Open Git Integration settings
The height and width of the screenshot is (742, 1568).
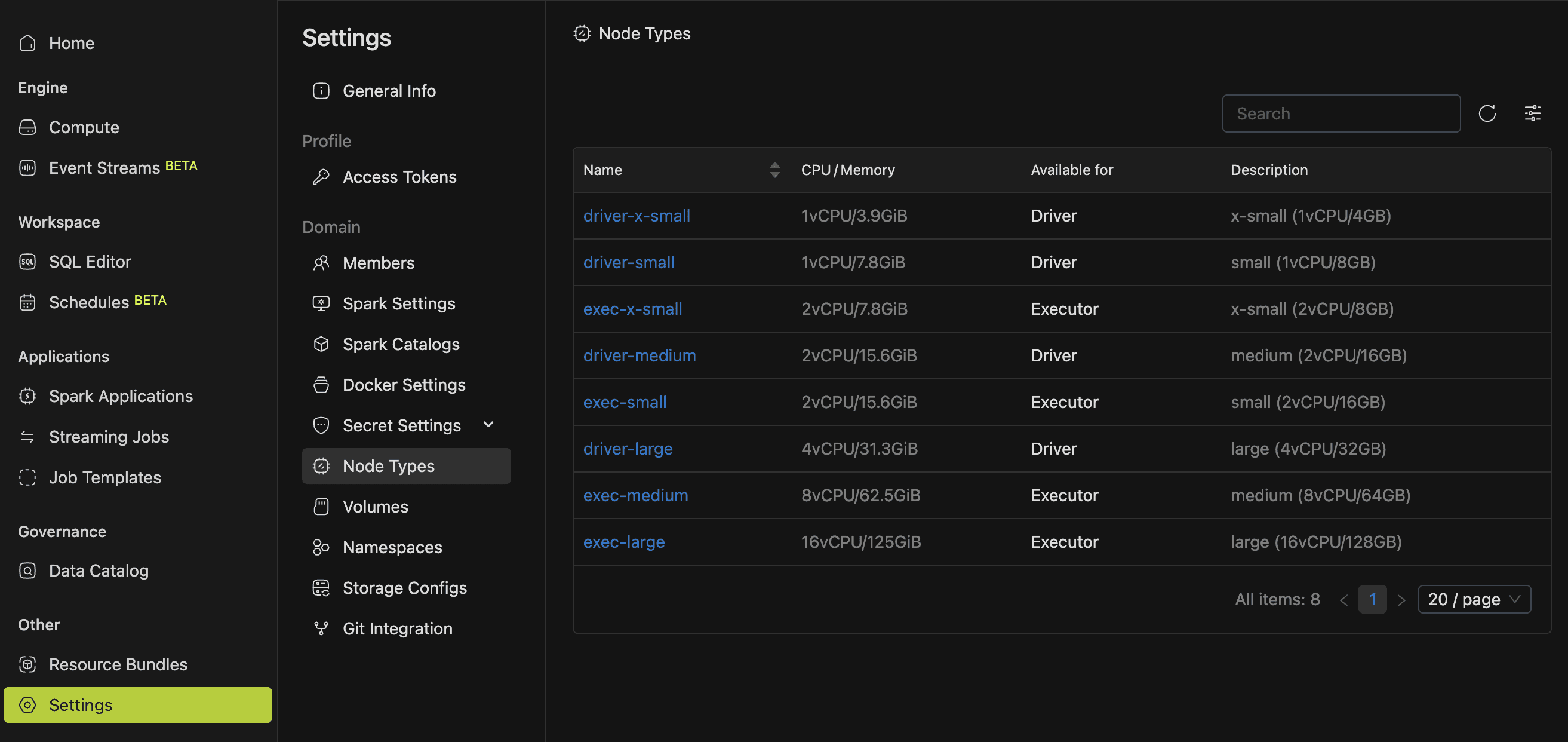[x=397, y=628]
